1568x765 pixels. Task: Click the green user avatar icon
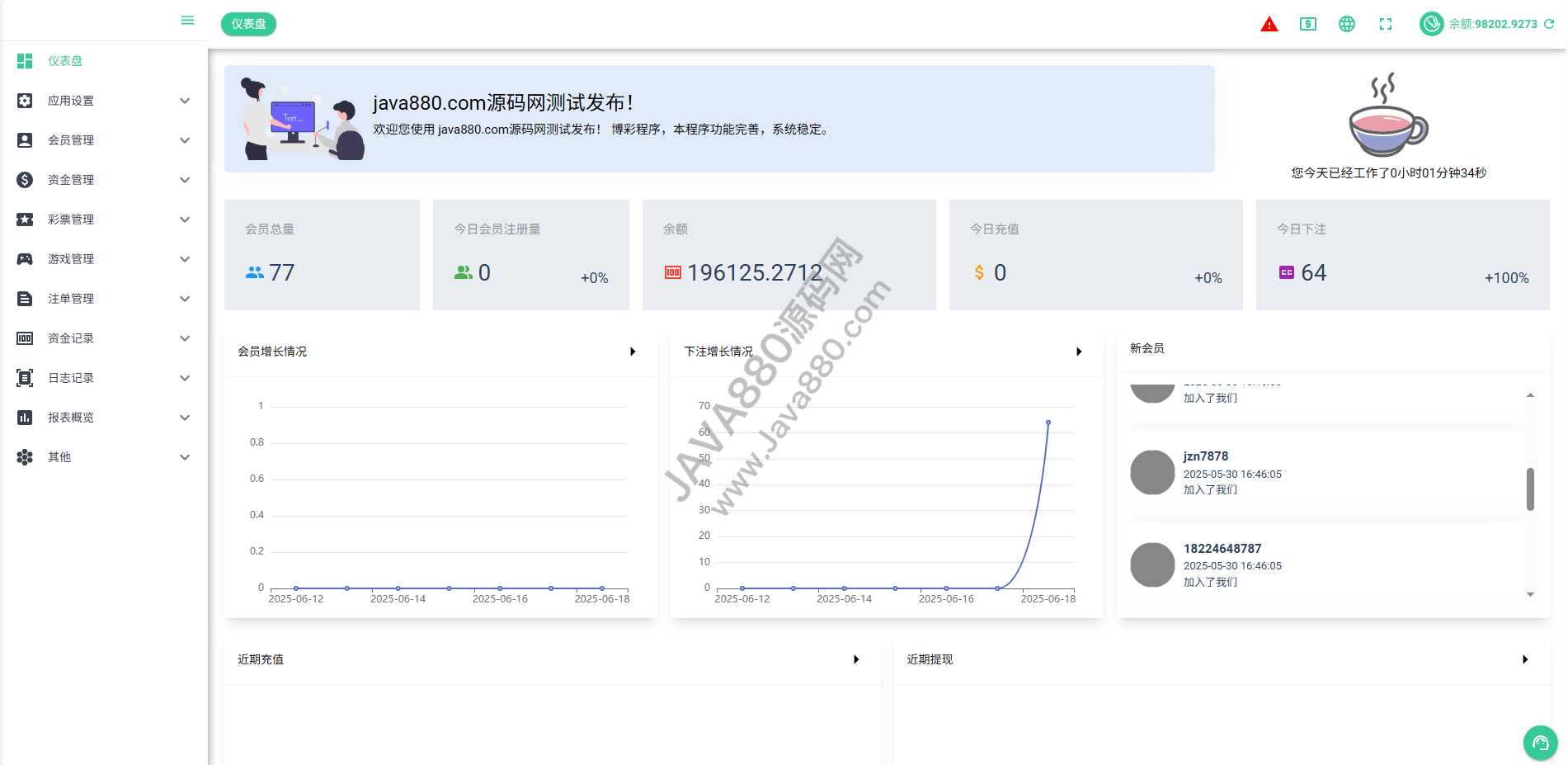pyautogui.click(x=1431, y=24)
